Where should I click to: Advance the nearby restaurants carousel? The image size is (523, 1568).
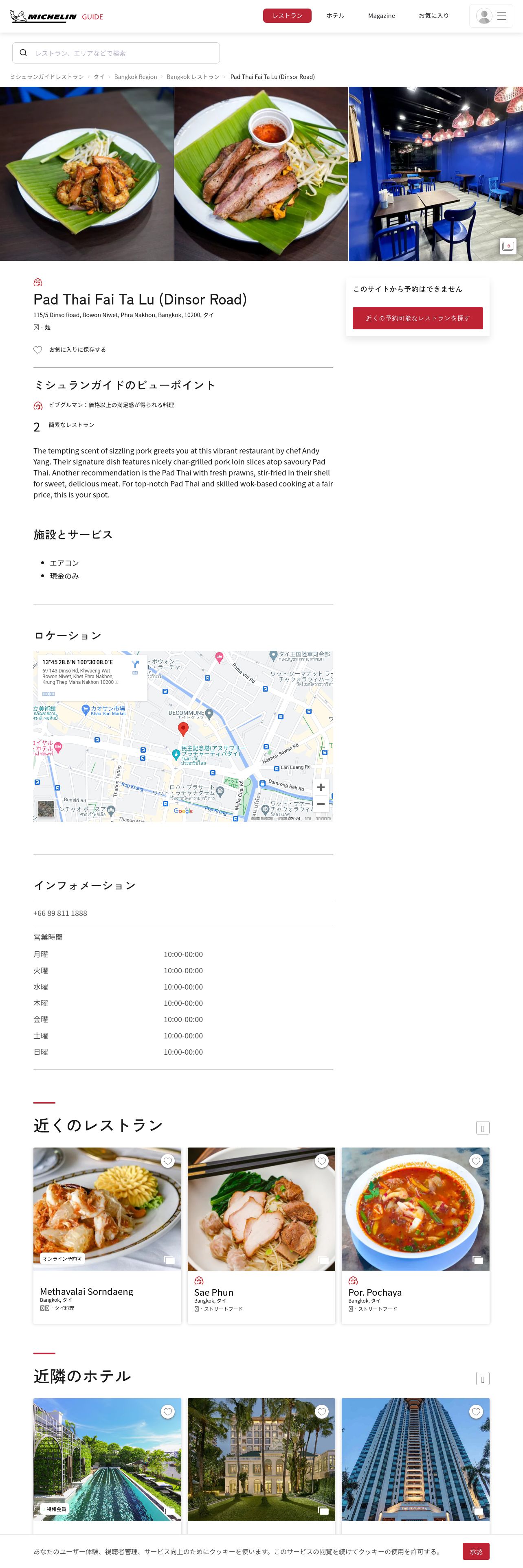pyautogui.click(x=483, y=1128)
